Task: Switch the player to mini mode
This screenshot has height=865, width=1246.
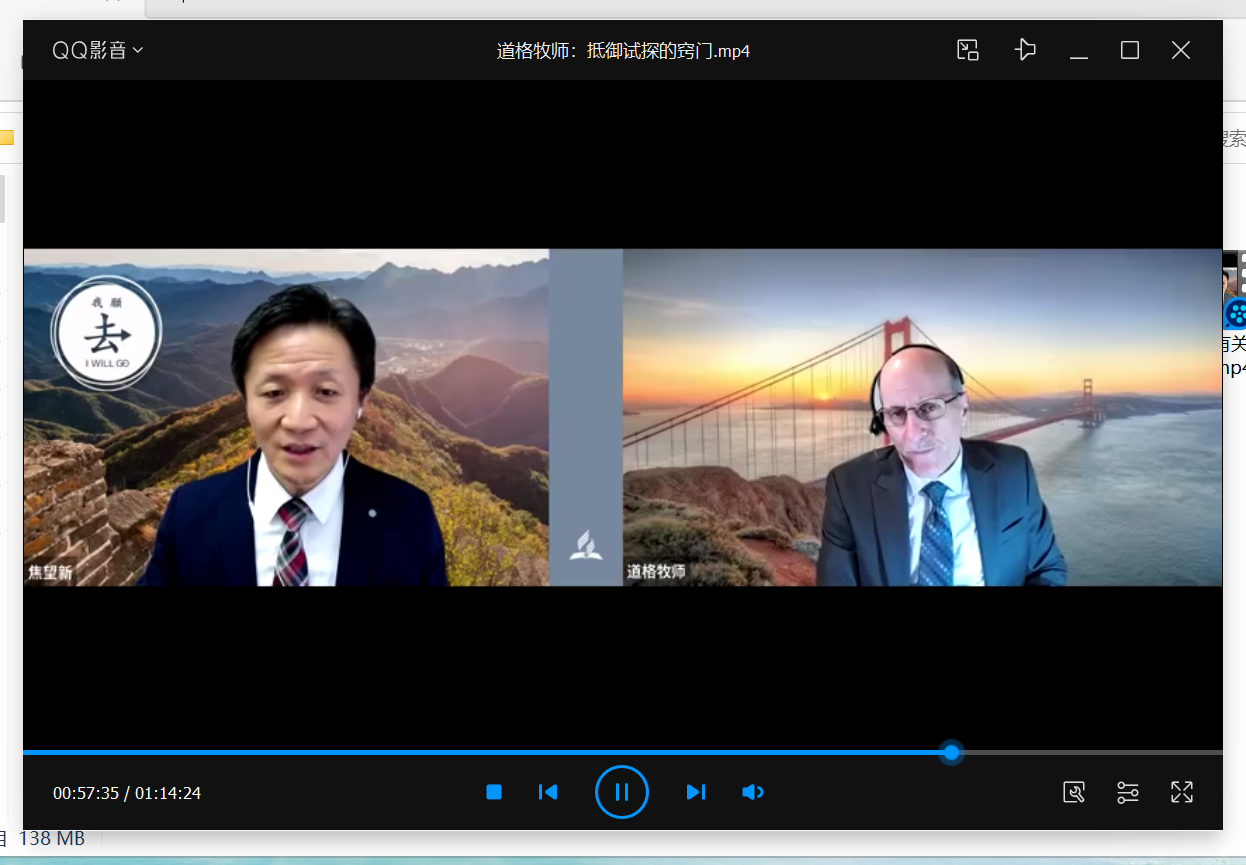Action: click(967, 50)
